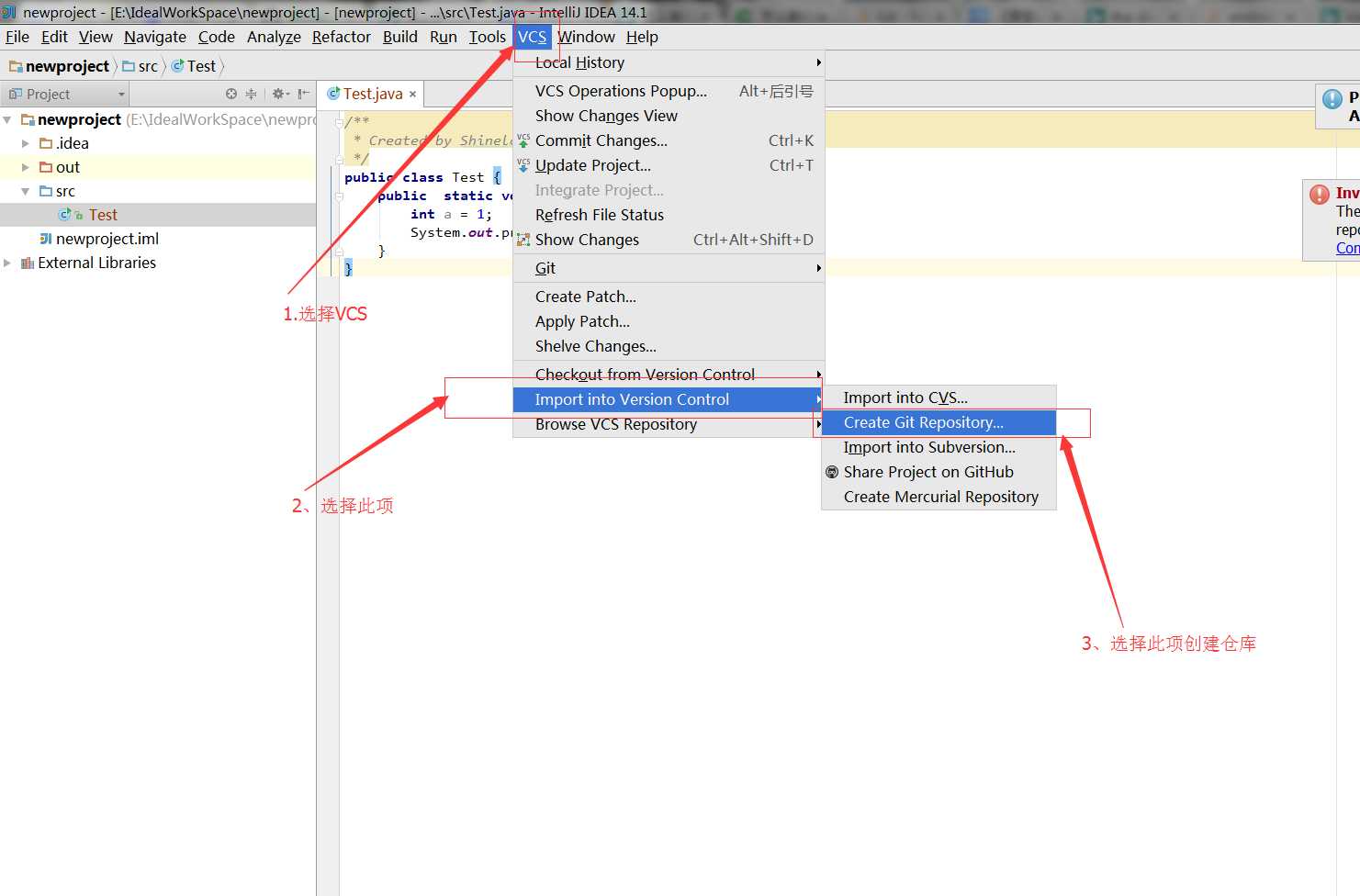1360x896 pixels.
Task: Open the View menu
Action: coord(96,37)
